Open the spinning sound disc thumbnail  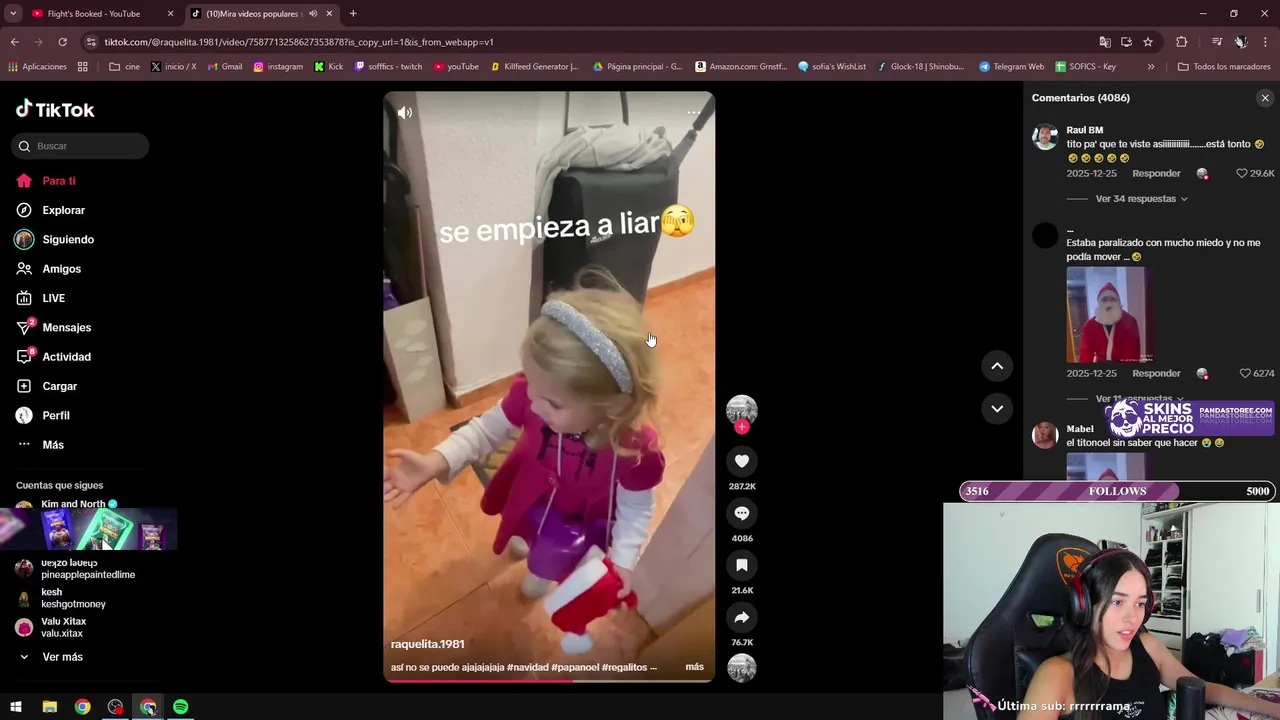(742, 667)
